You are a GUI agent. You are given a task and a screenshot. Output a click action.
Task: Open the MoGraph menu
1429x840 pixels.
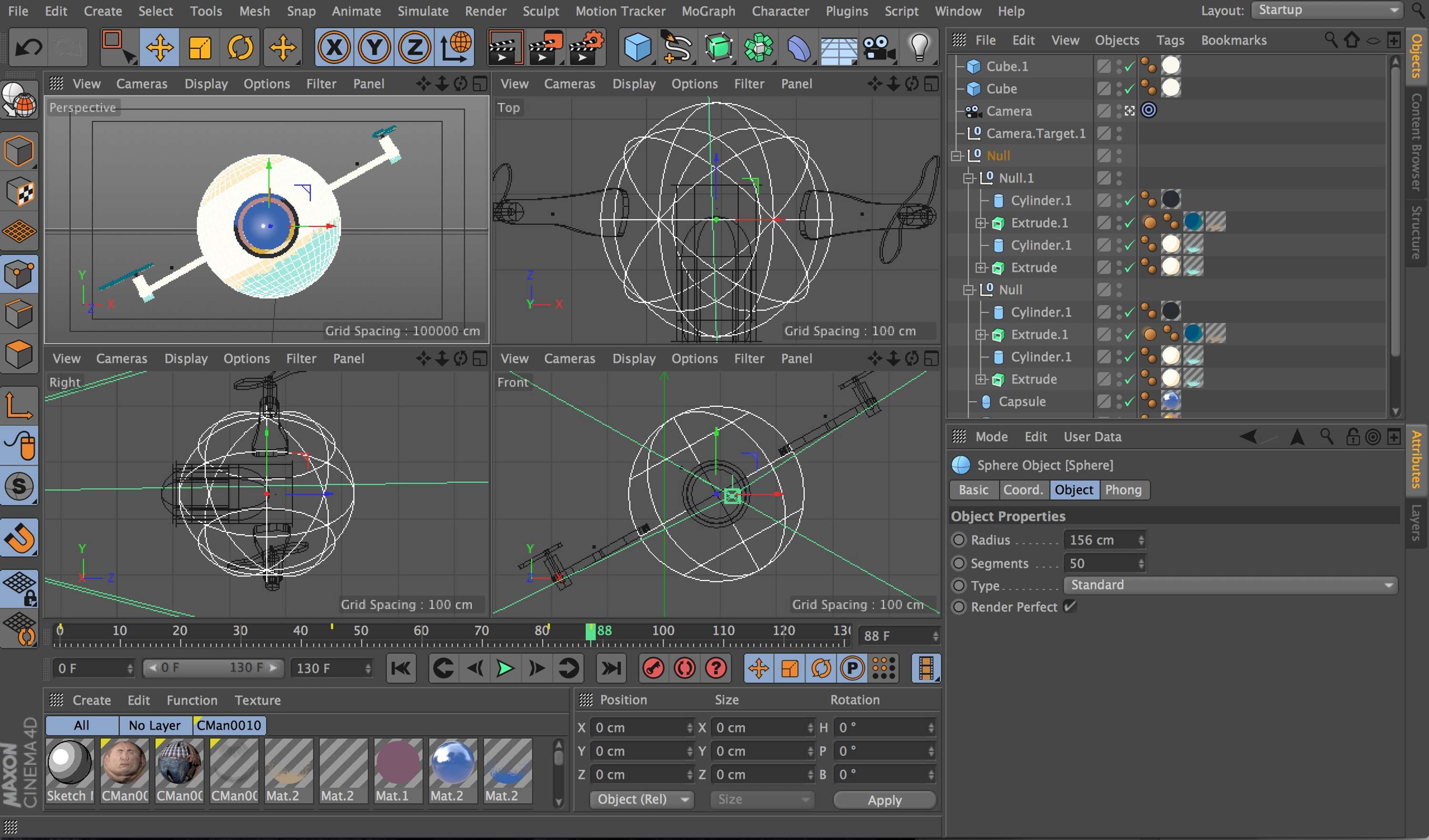[708, 11]
